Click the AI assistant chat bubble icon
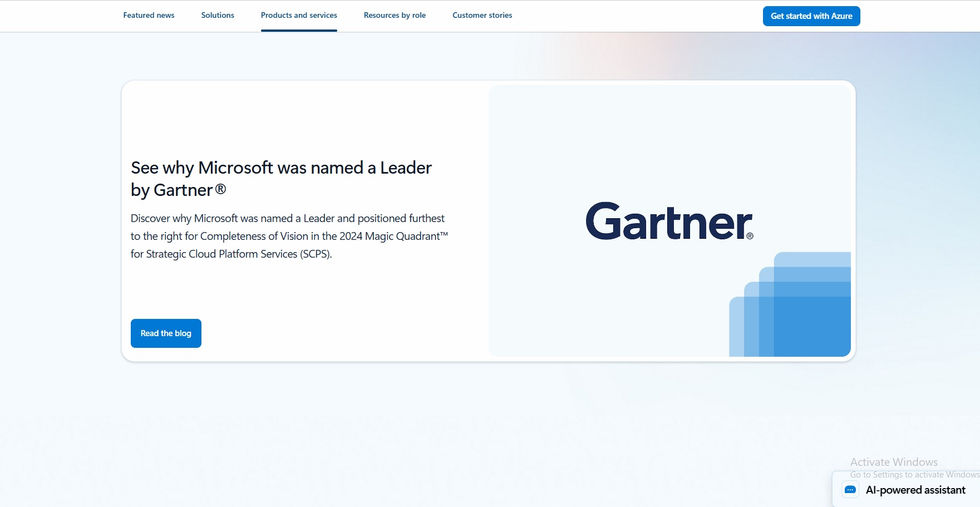This screenshot has width=980, height=507. (850, 489)
